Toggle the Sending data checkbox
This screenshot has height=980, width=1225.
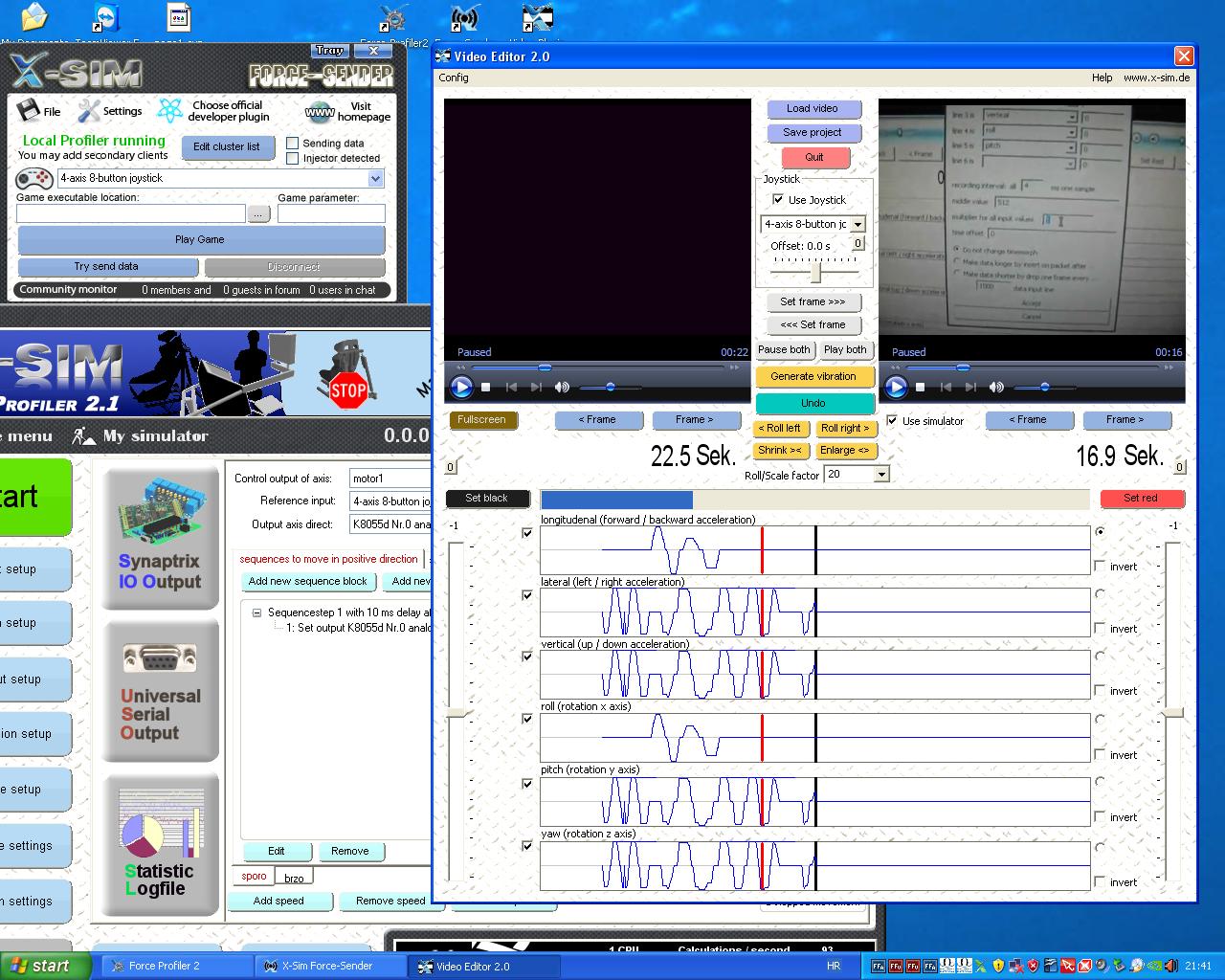pyautogui.click(x=293, y=144)
